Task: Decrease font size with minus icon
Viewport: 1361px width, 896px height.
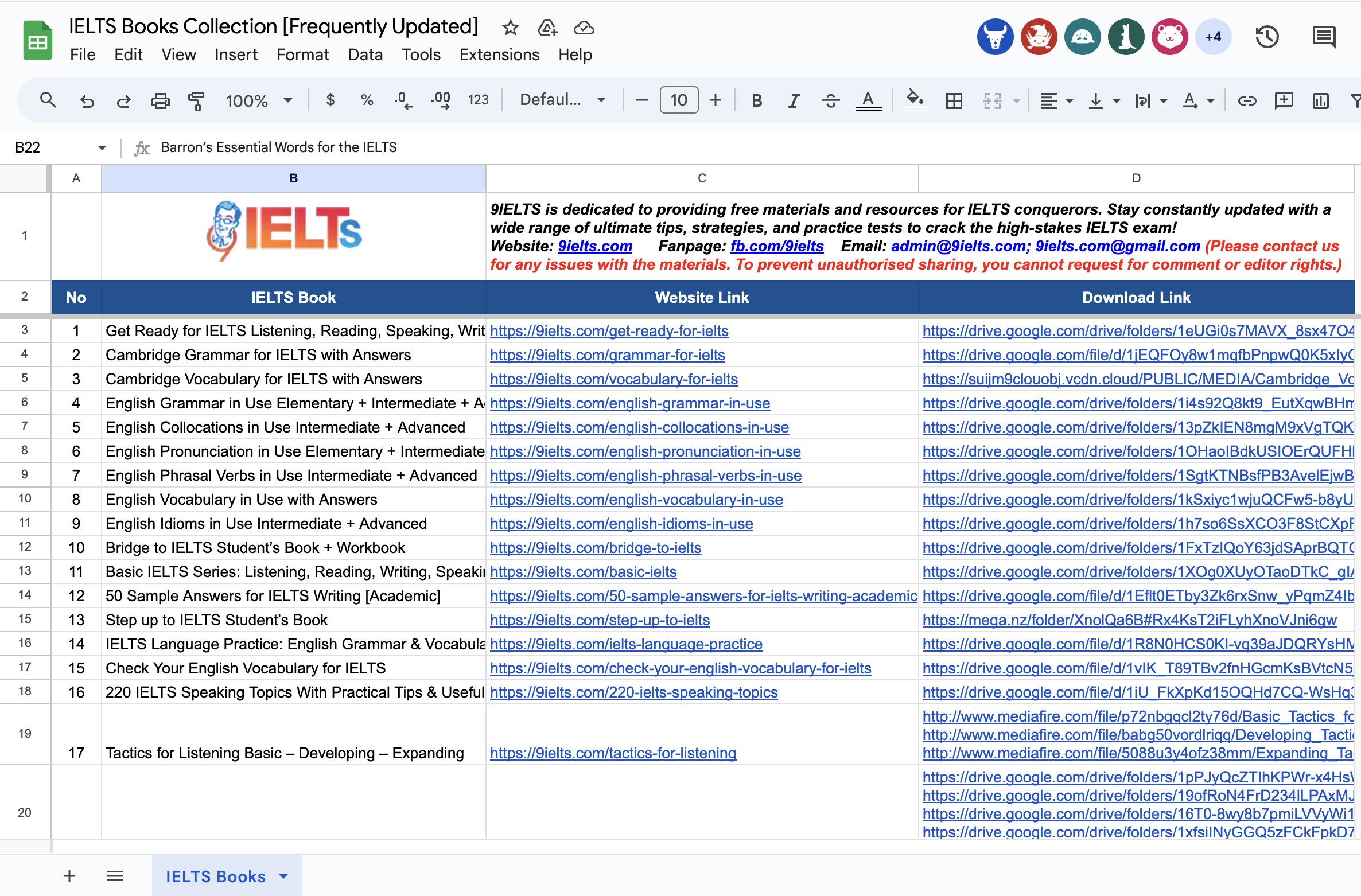Action: [642, 100]
